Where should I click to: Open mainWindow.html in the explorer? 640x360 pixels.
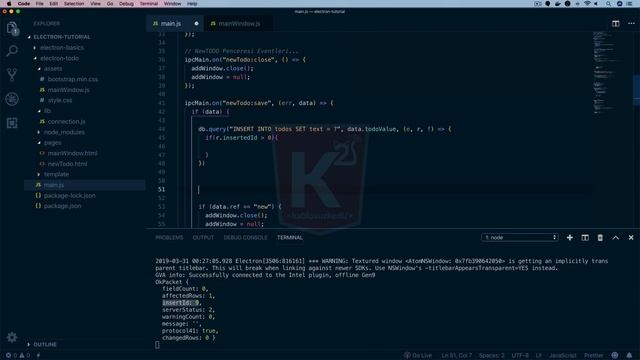pos(72,153)
